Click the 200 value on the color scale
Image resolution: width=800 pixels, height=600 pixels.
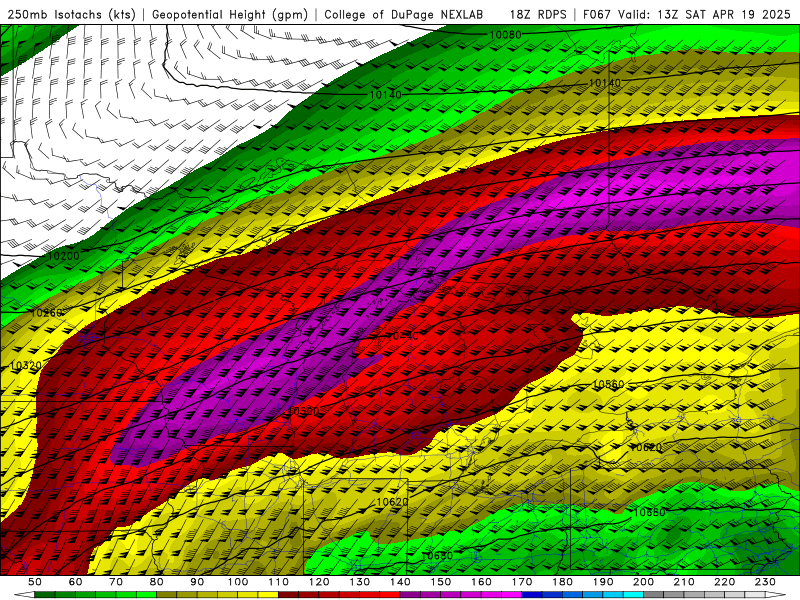click(643, 582)
